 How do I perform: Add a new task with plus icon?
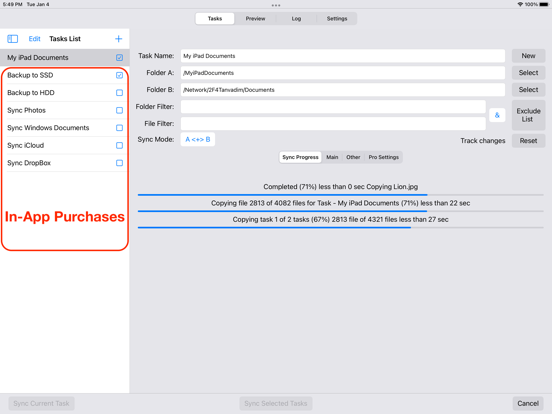119,39
